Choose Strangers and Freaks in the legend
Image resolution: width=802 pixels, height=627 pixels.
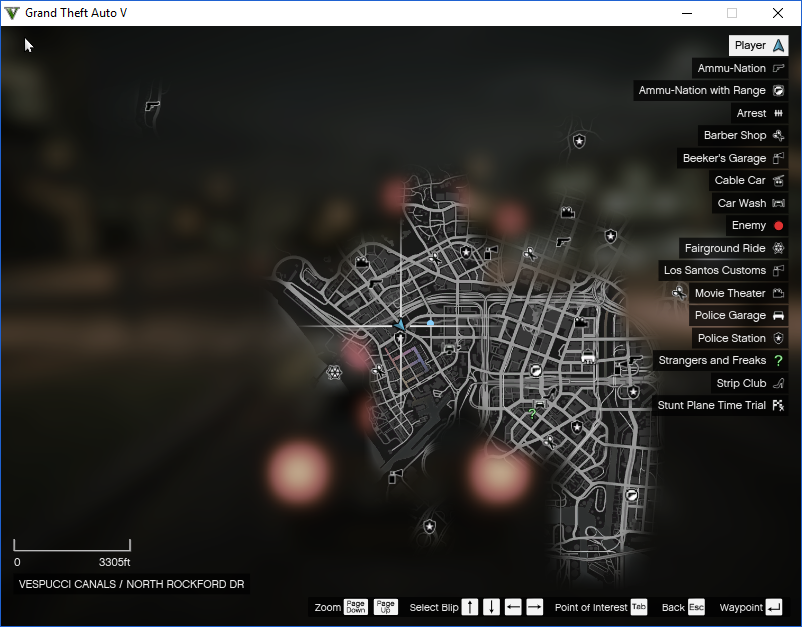(x=720, y=361)
